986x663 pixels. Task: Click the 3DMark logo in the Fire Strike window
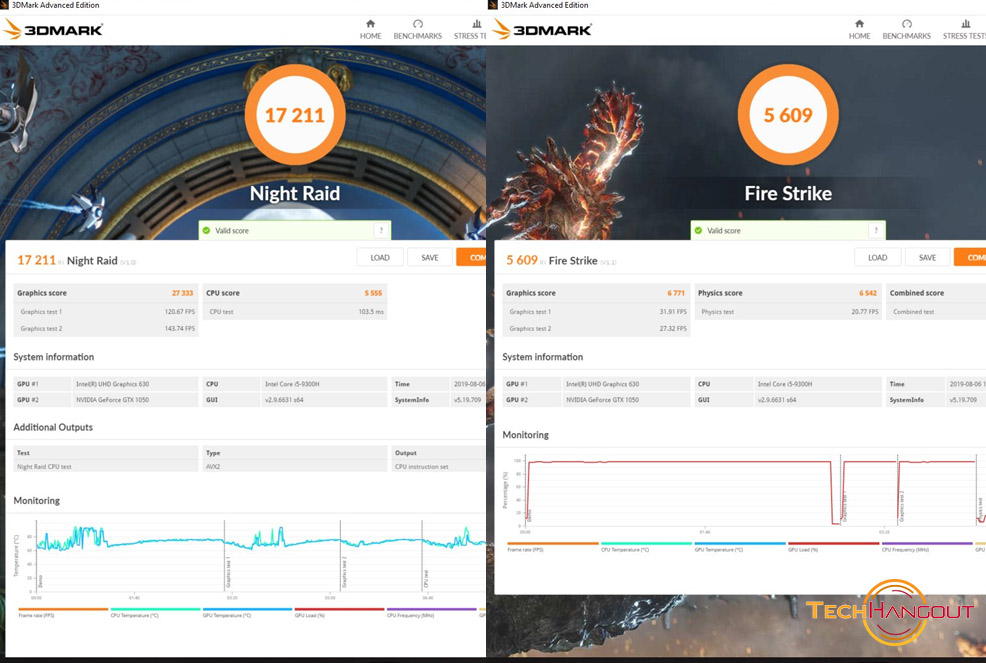[542, 30]
